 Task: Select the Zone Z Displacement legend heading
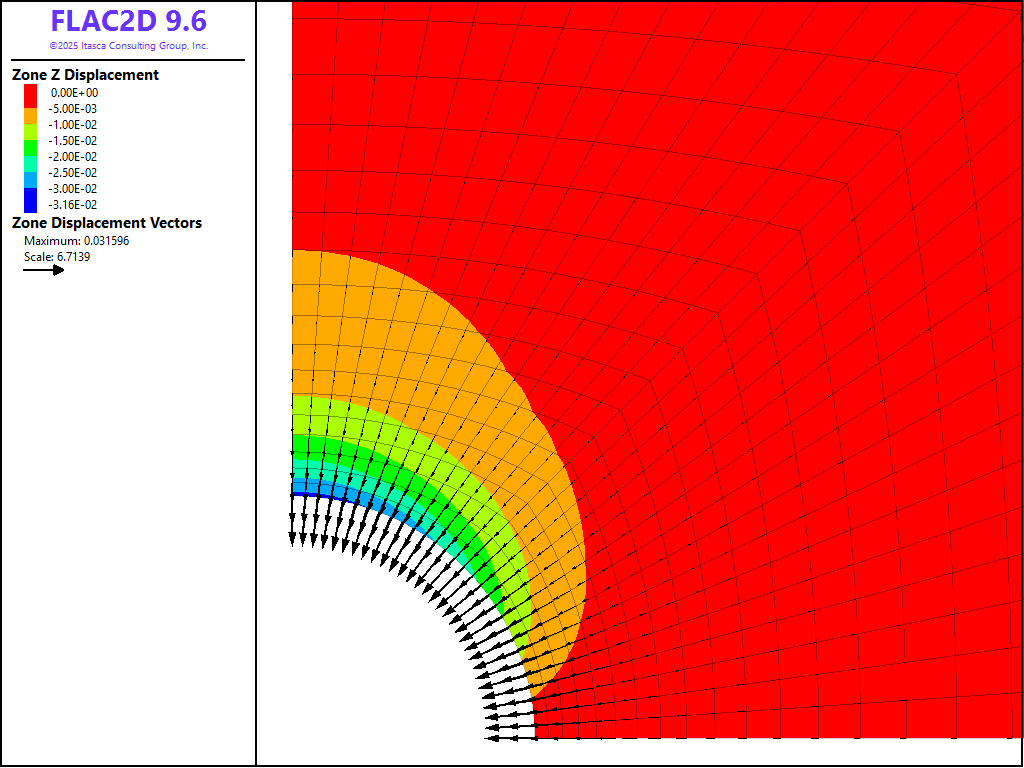pos(85,75)
